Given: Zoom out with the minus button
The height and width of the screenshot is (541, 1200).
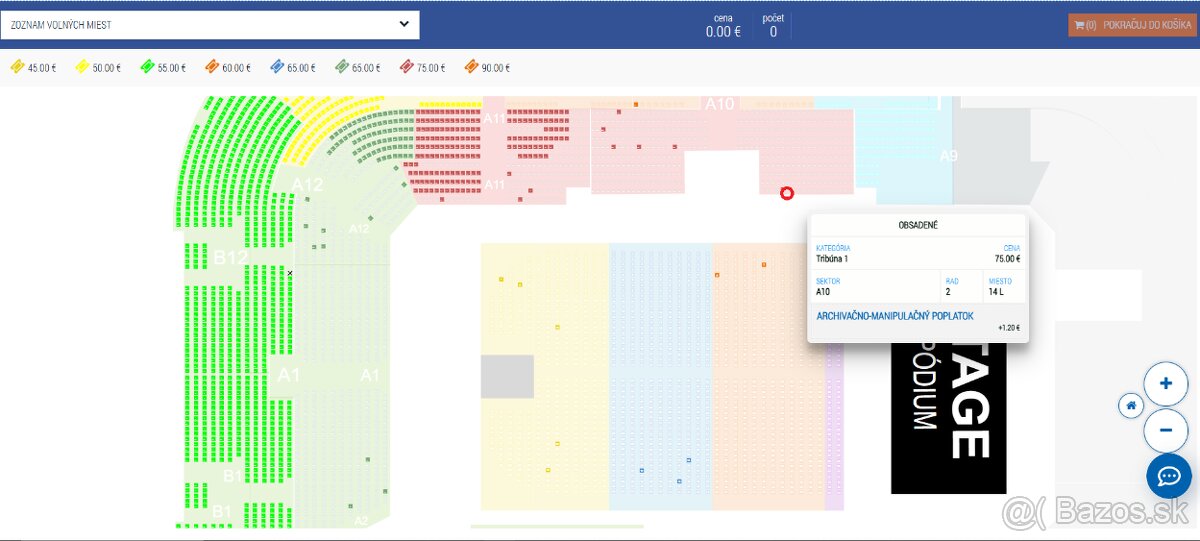Looking at the screenshot, I should [x=1166, y=431].
